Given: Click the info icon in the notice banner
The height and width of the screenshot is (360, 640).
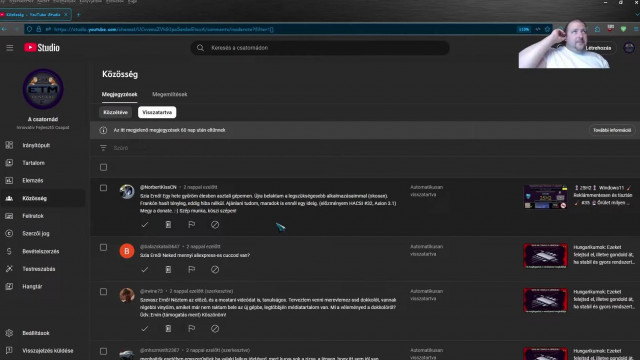Looking at the screenshot, I should pos(103,130).
